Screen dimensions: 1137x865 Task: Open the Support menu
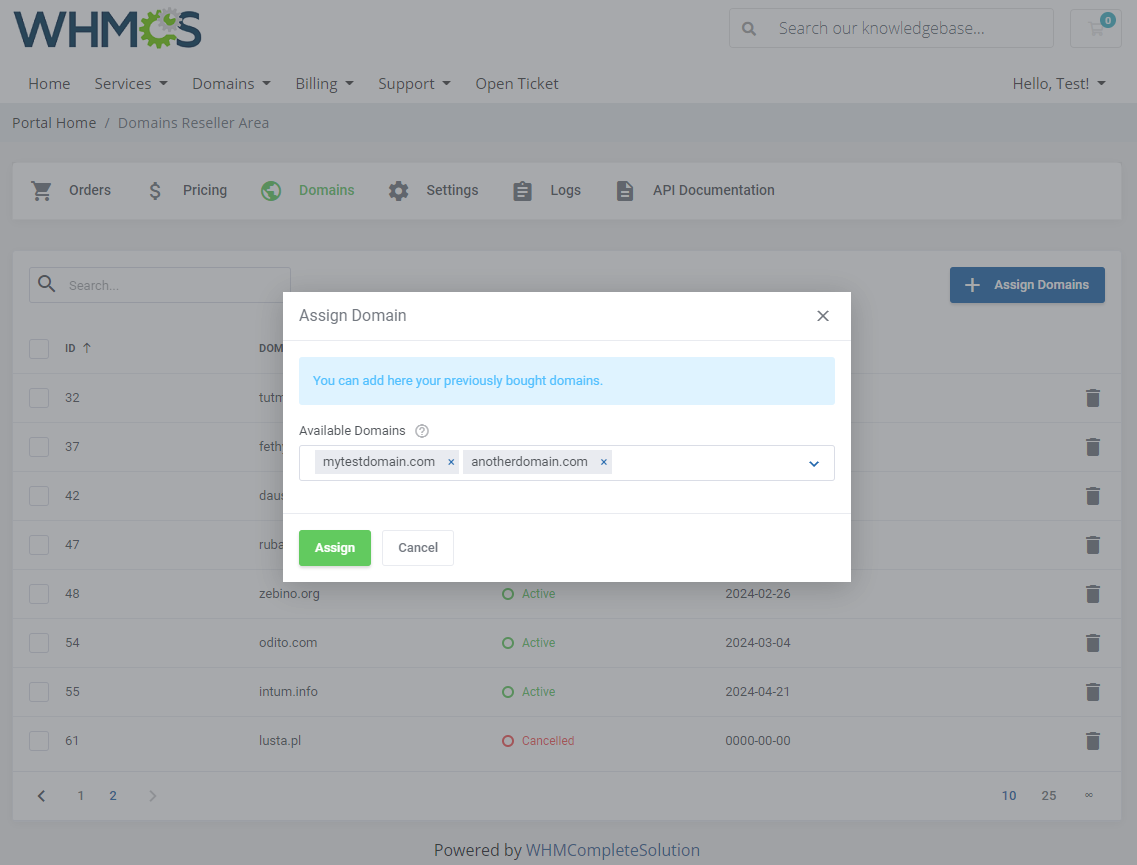(x=413, y=84)
